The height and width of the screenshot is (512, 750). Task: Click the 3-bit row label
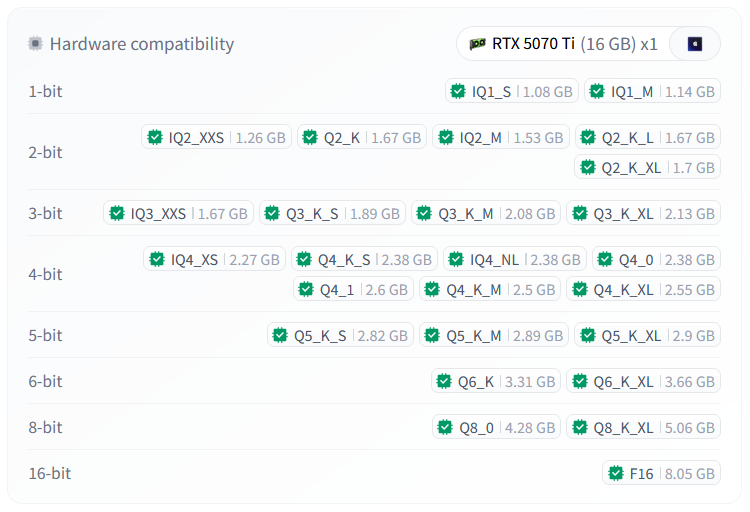[x=45, y=213]
